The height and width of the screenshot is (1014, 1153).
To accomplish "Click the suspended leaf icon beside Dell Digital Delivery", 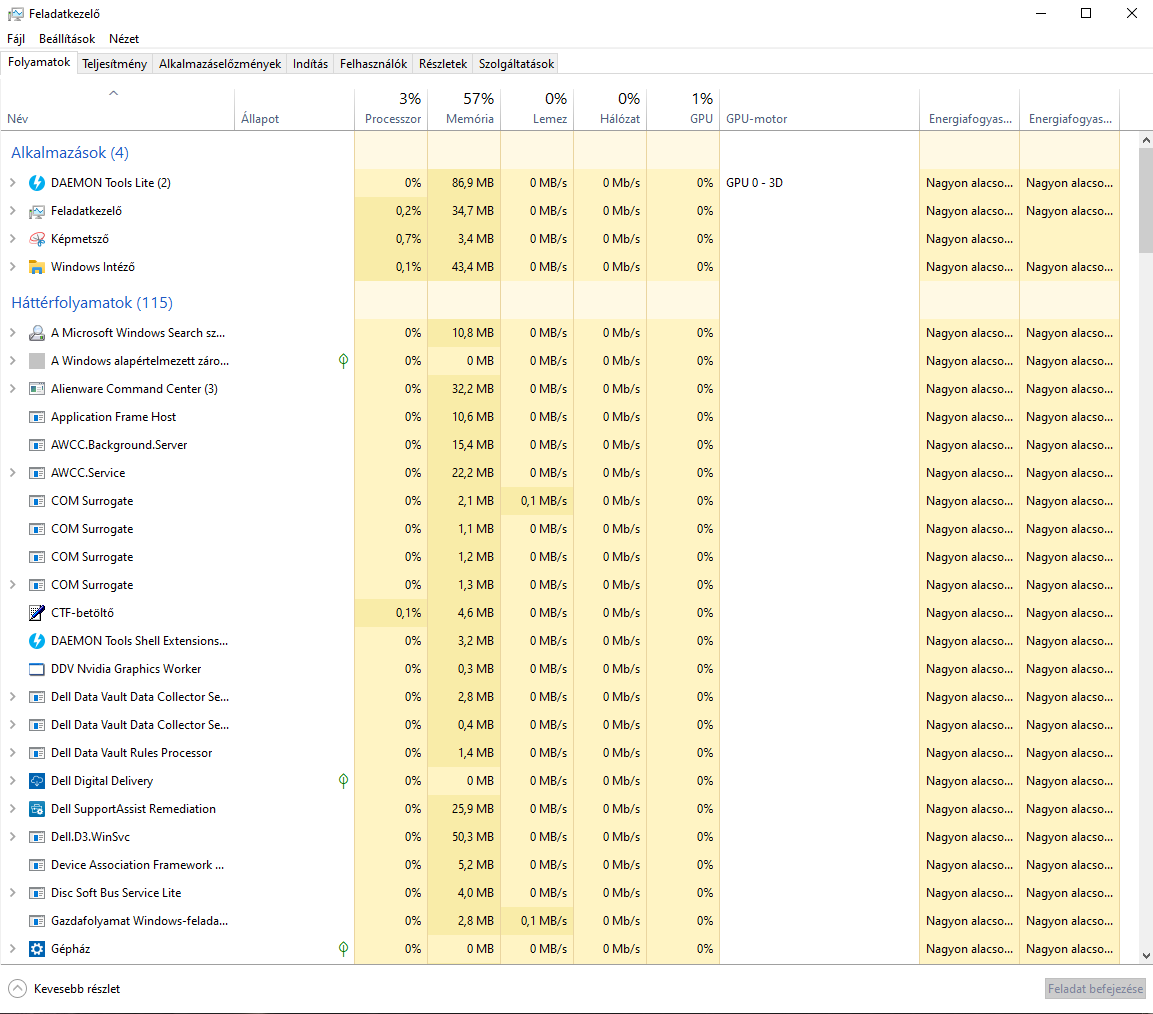I will (x=343, y=781).
